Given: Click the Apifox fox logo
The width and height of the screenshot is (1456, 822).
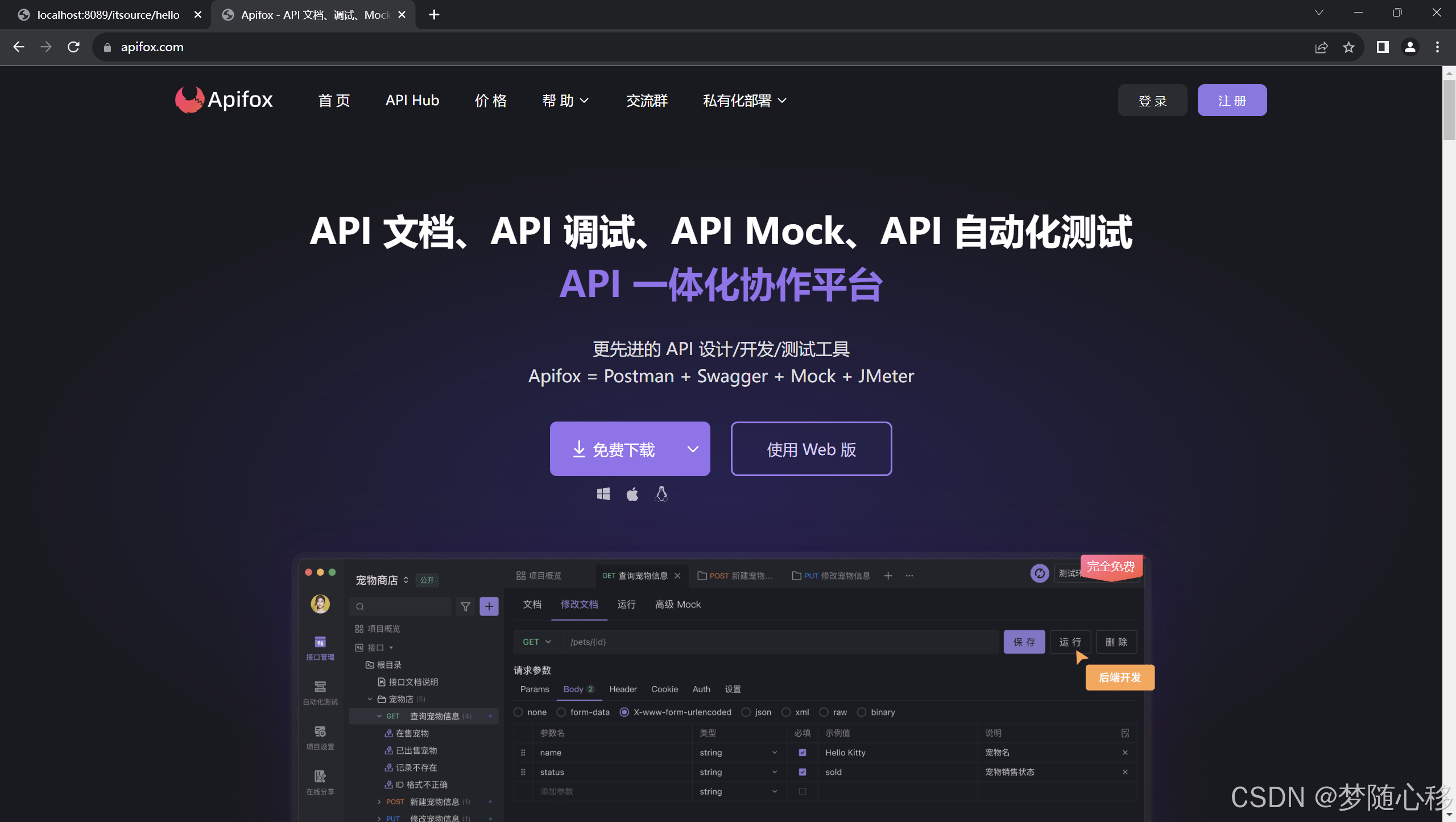Looking at the screenshot, I should [x=189, y=100].
